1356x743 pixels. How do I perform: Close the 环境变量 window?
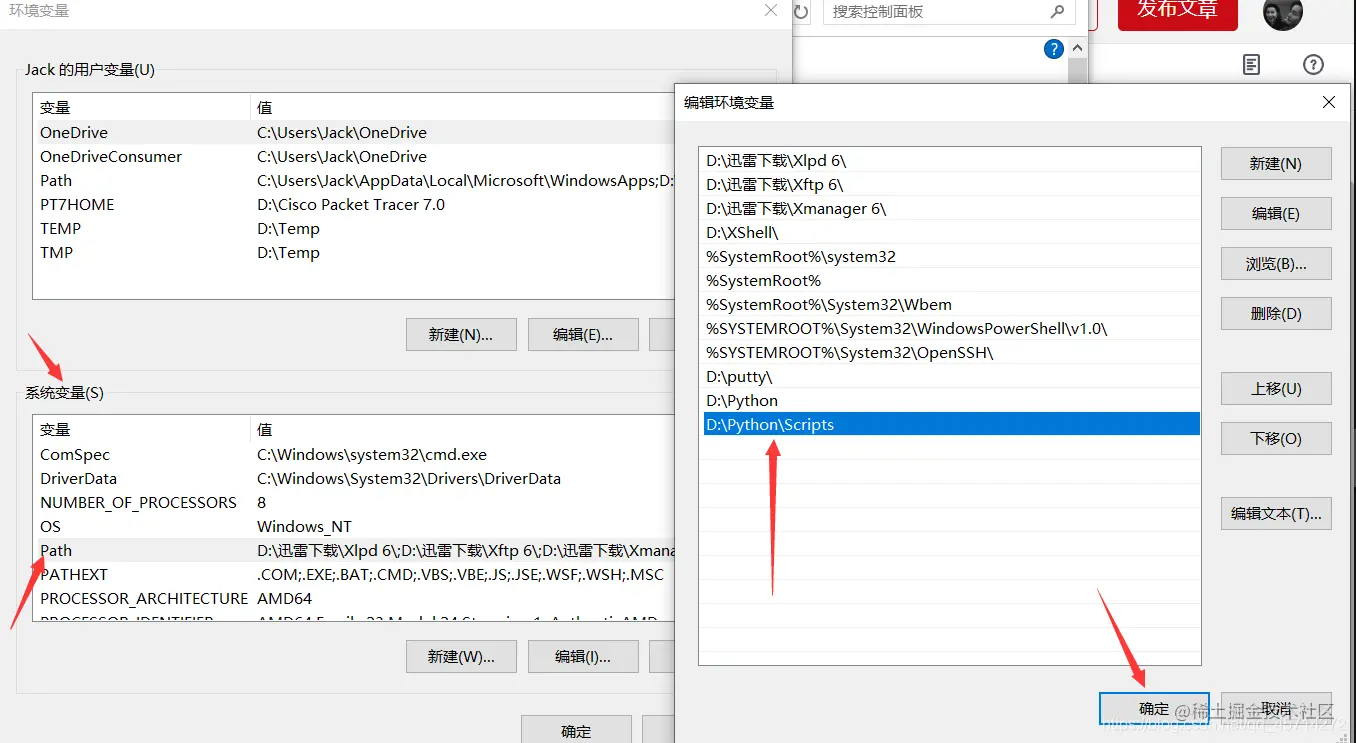tap(771, 10)
